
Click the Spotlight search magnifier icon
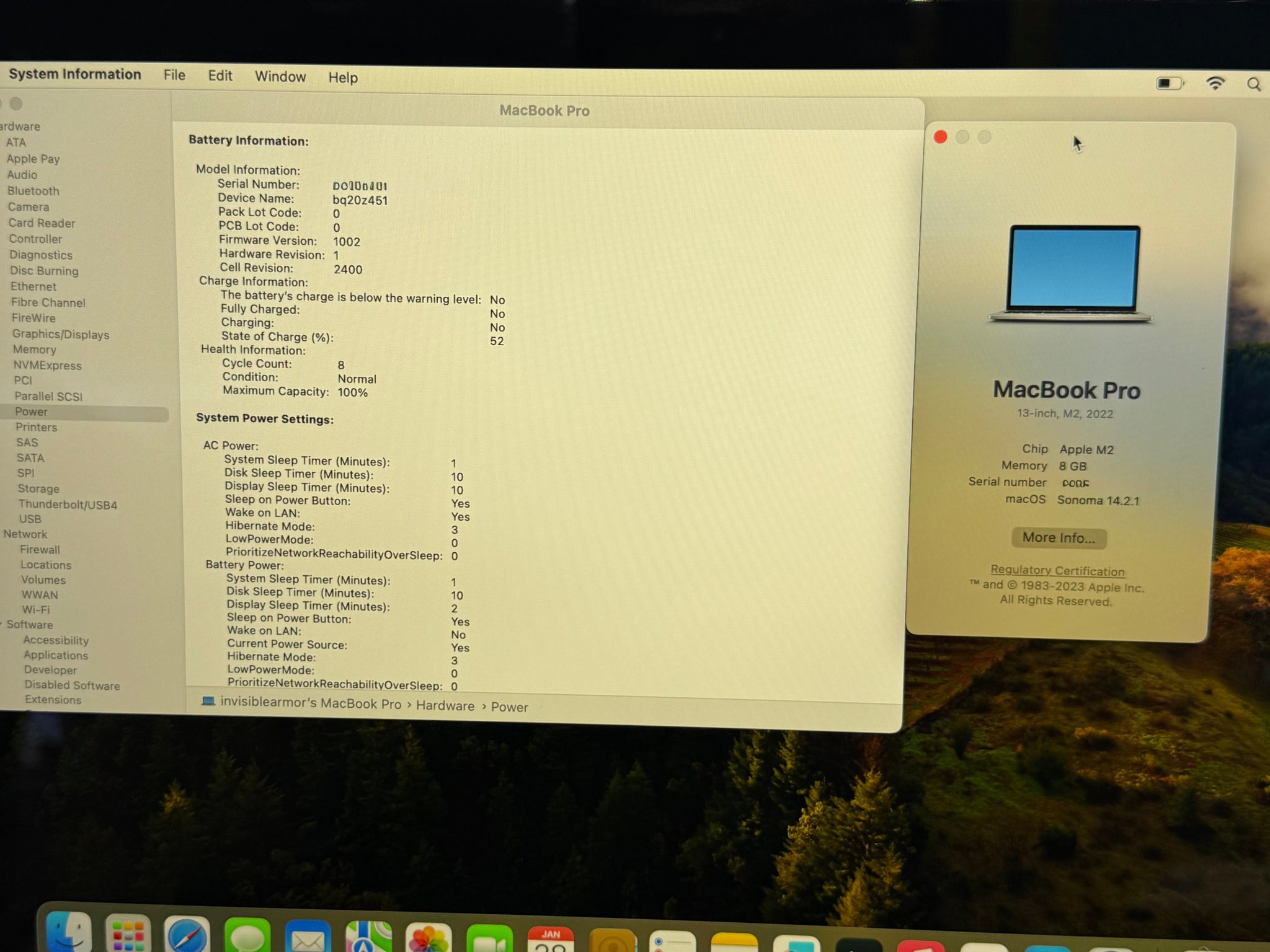tap(1253, 84)
